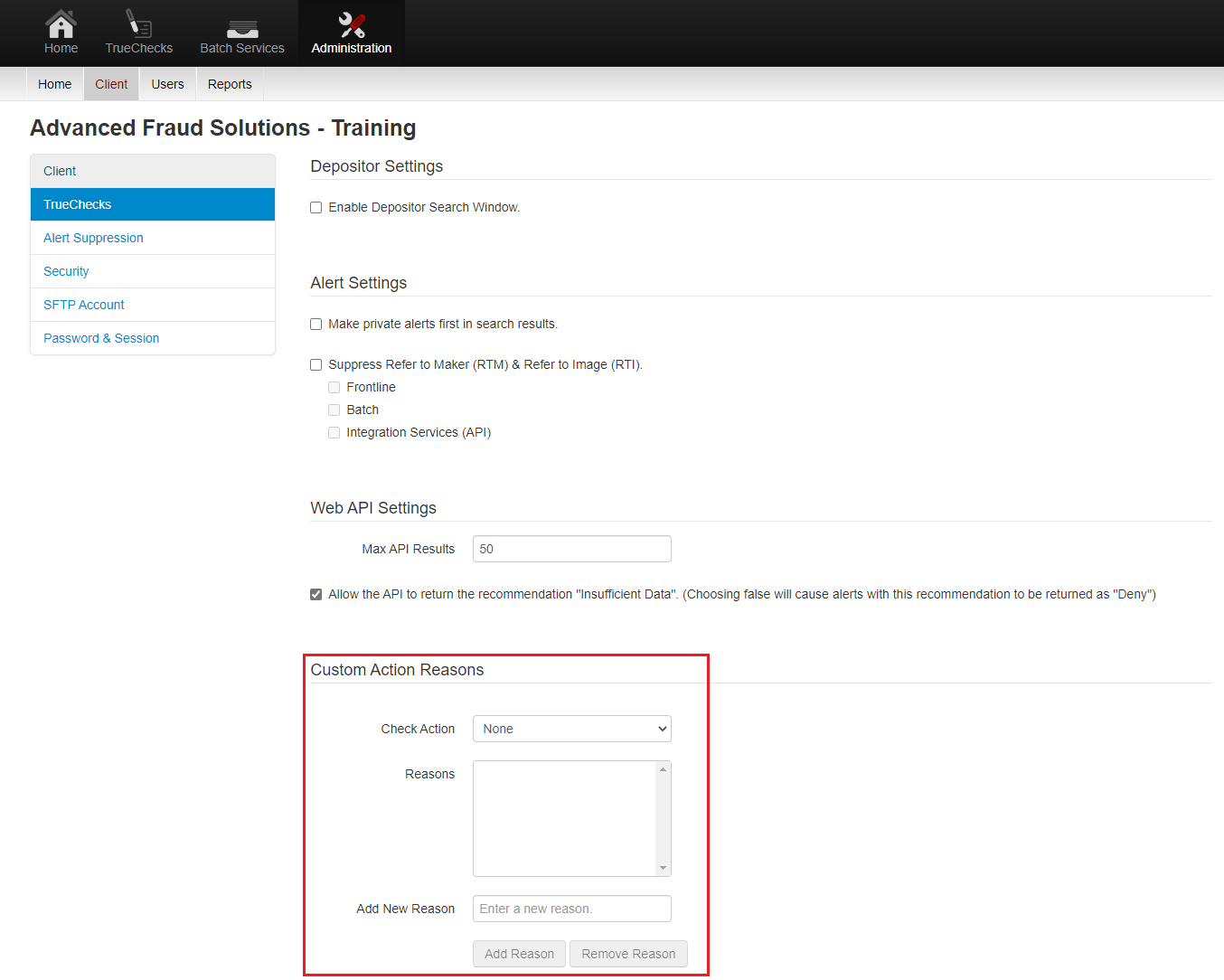Open the Users tab
Viewport: 1224px width, 980px height.
pyautogui.click(x=168, y=84)
